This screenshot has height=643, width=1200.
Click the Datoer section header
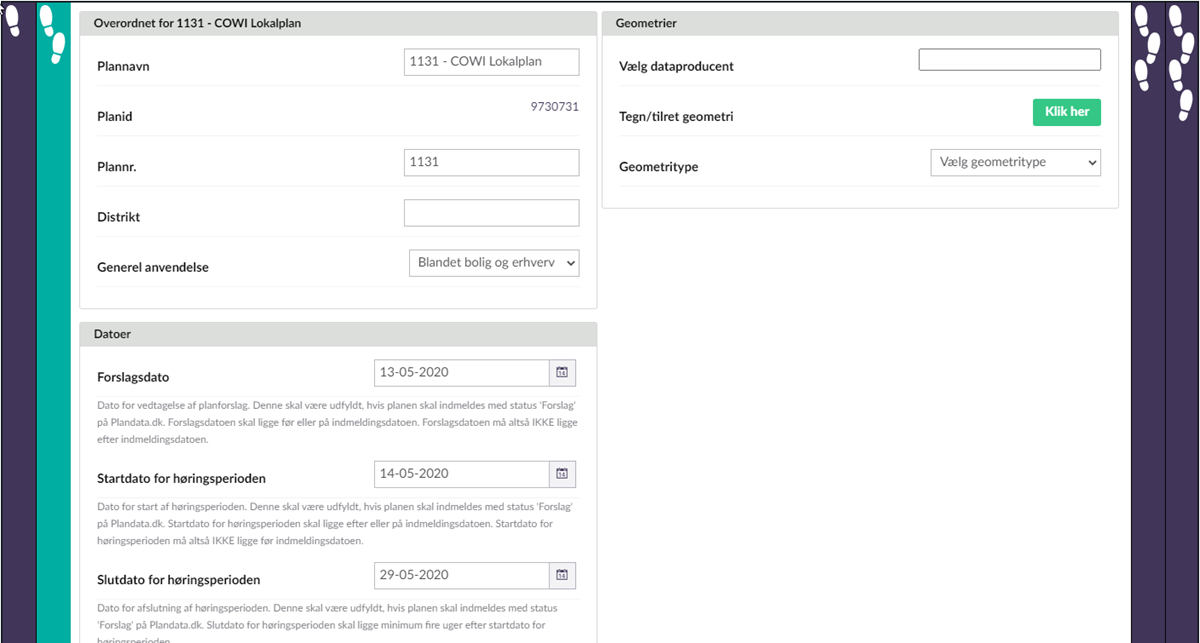(338, 334)
